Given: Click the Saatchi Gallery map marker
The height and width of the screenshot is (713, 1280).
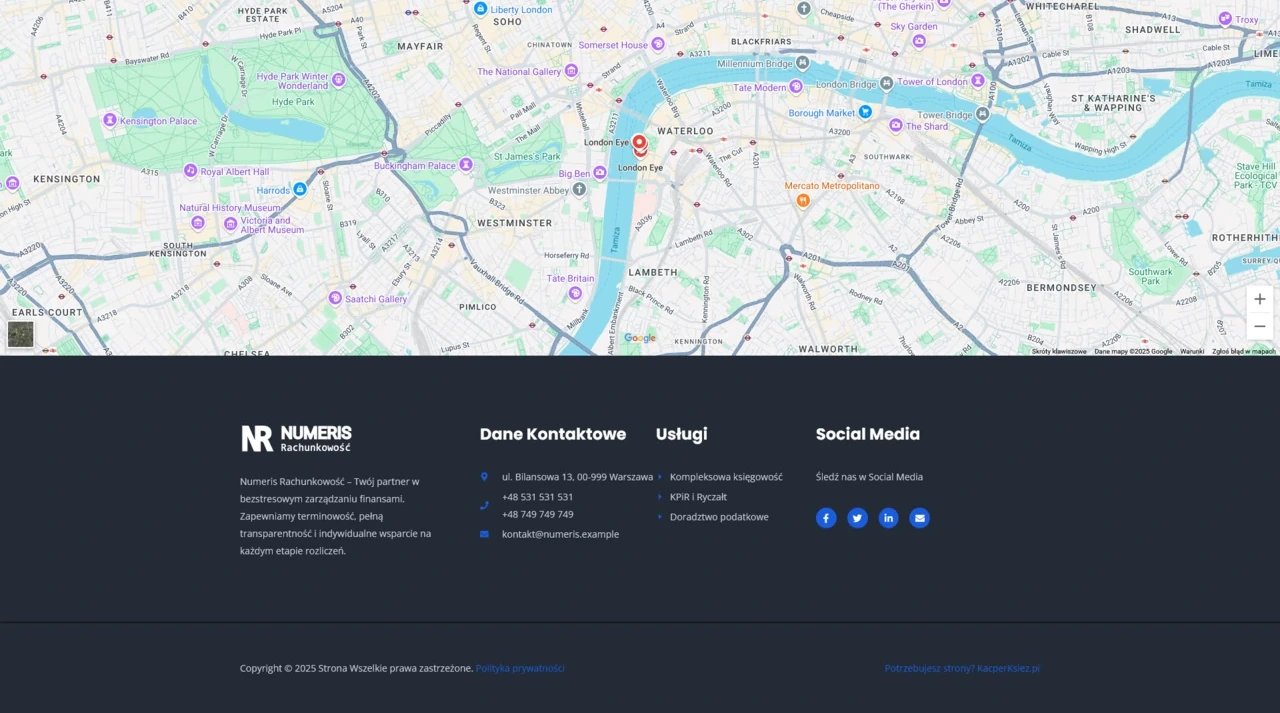Looking at the screenshot, I should (336, 298).
